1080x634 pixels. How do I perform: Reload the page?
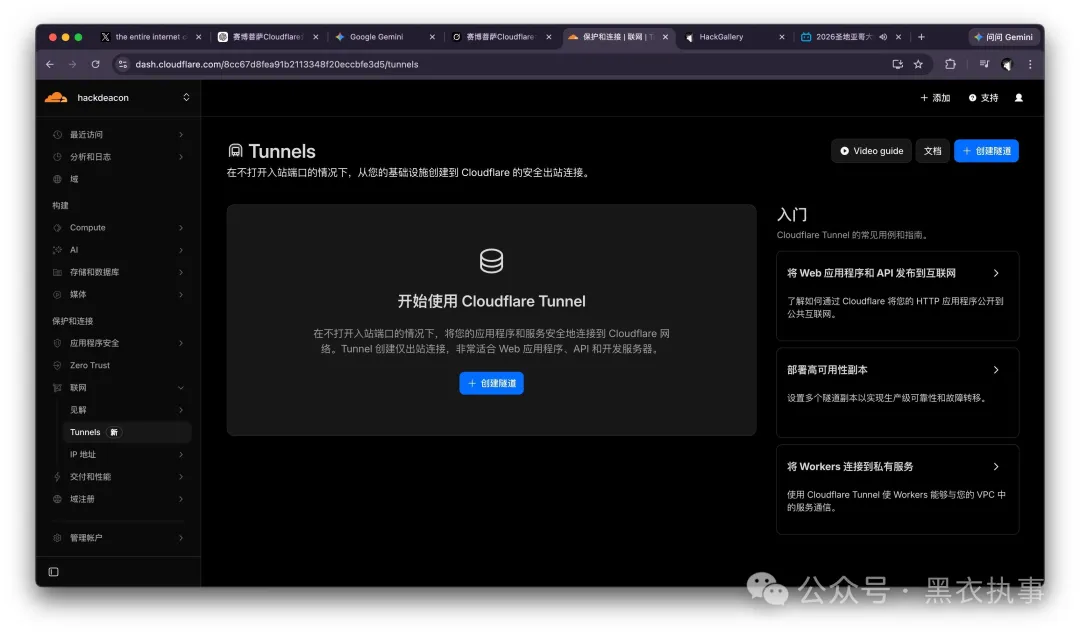point(96,64)
